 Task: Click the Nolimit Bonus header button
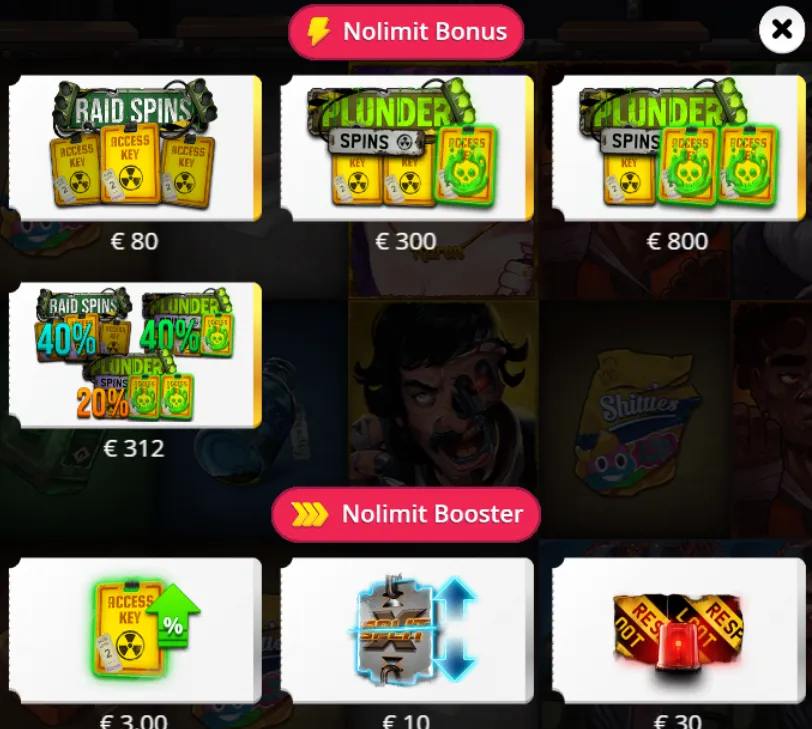[x=406, y=32]
